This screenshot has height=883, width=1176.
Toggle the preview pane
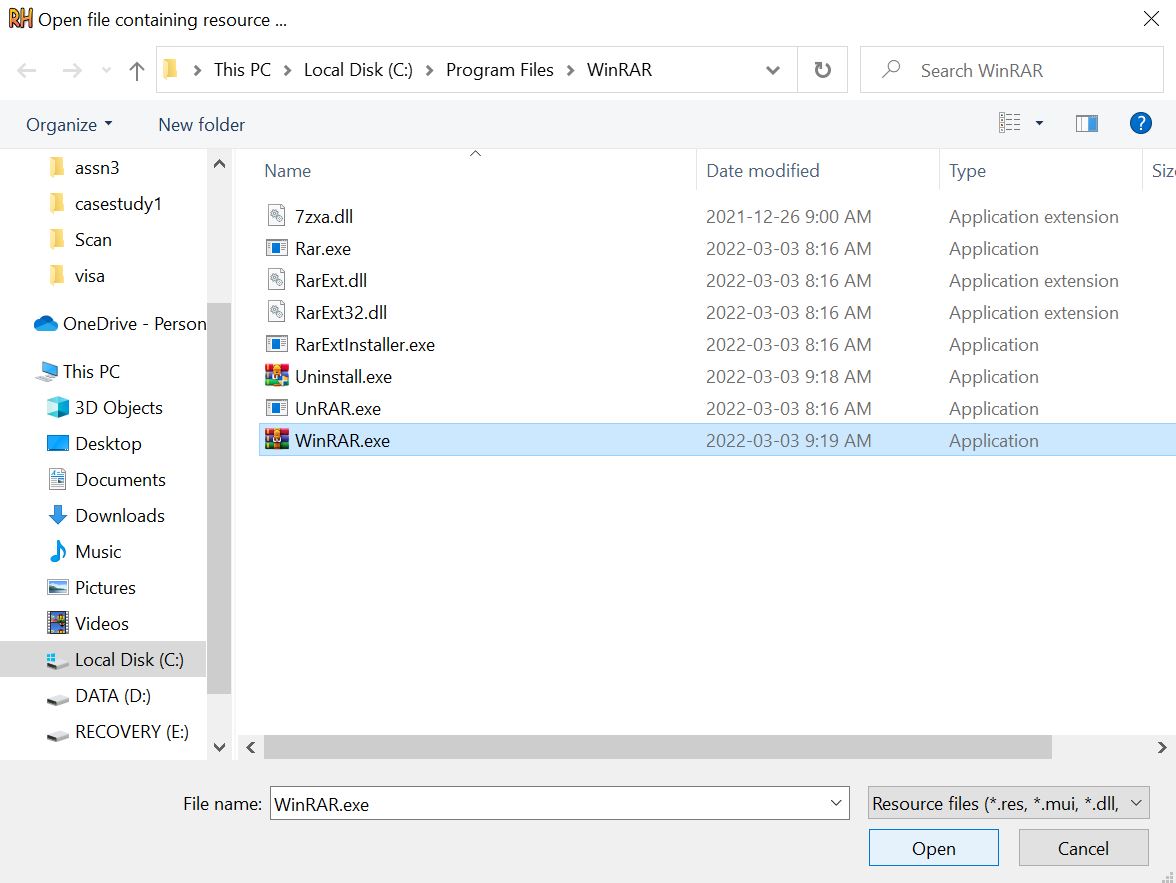[1086, 122]
